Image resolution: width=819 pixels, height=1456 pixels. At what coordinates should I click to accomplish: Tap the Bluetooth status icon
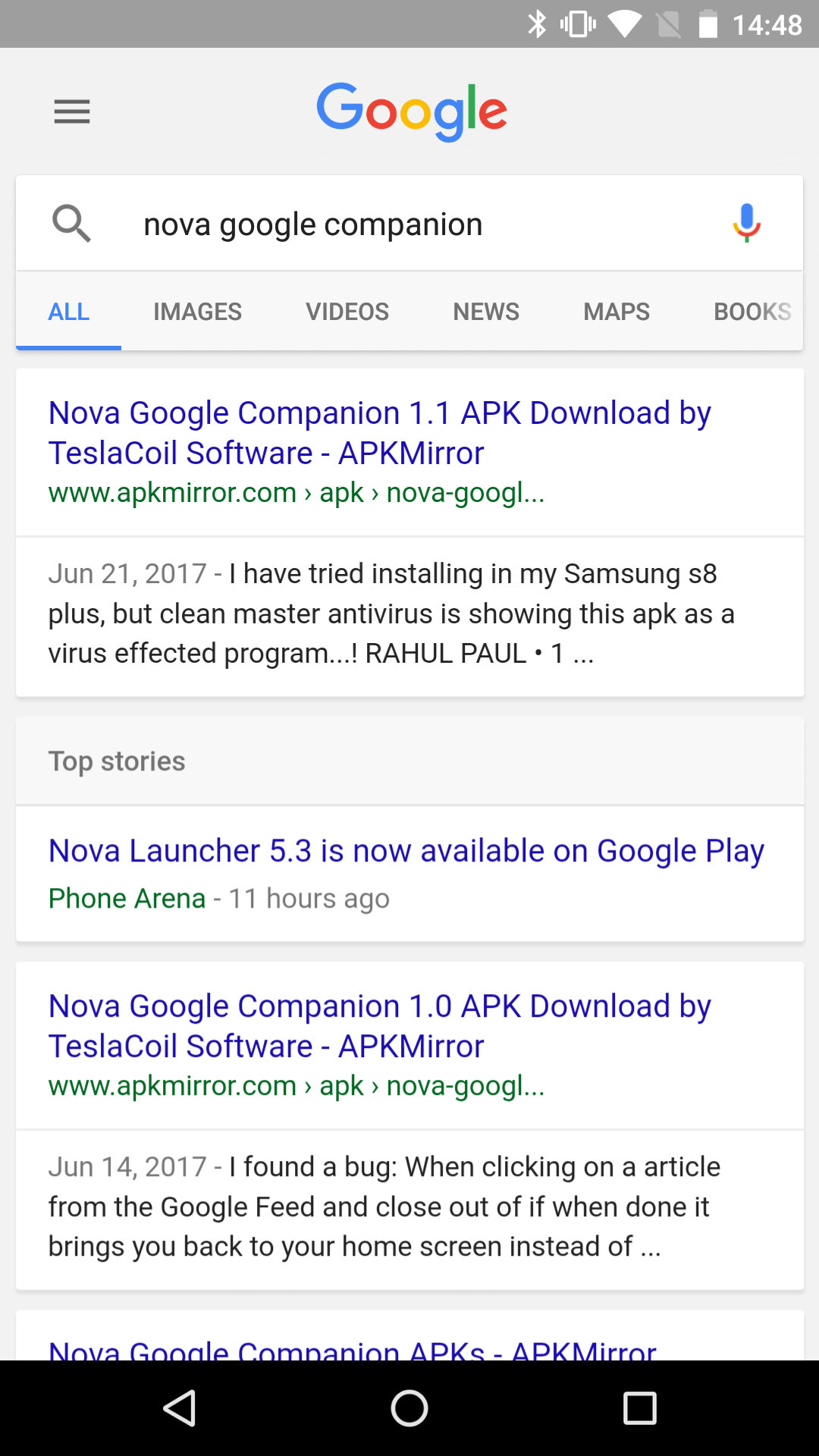pyautogui.click(x=537, y=24)
